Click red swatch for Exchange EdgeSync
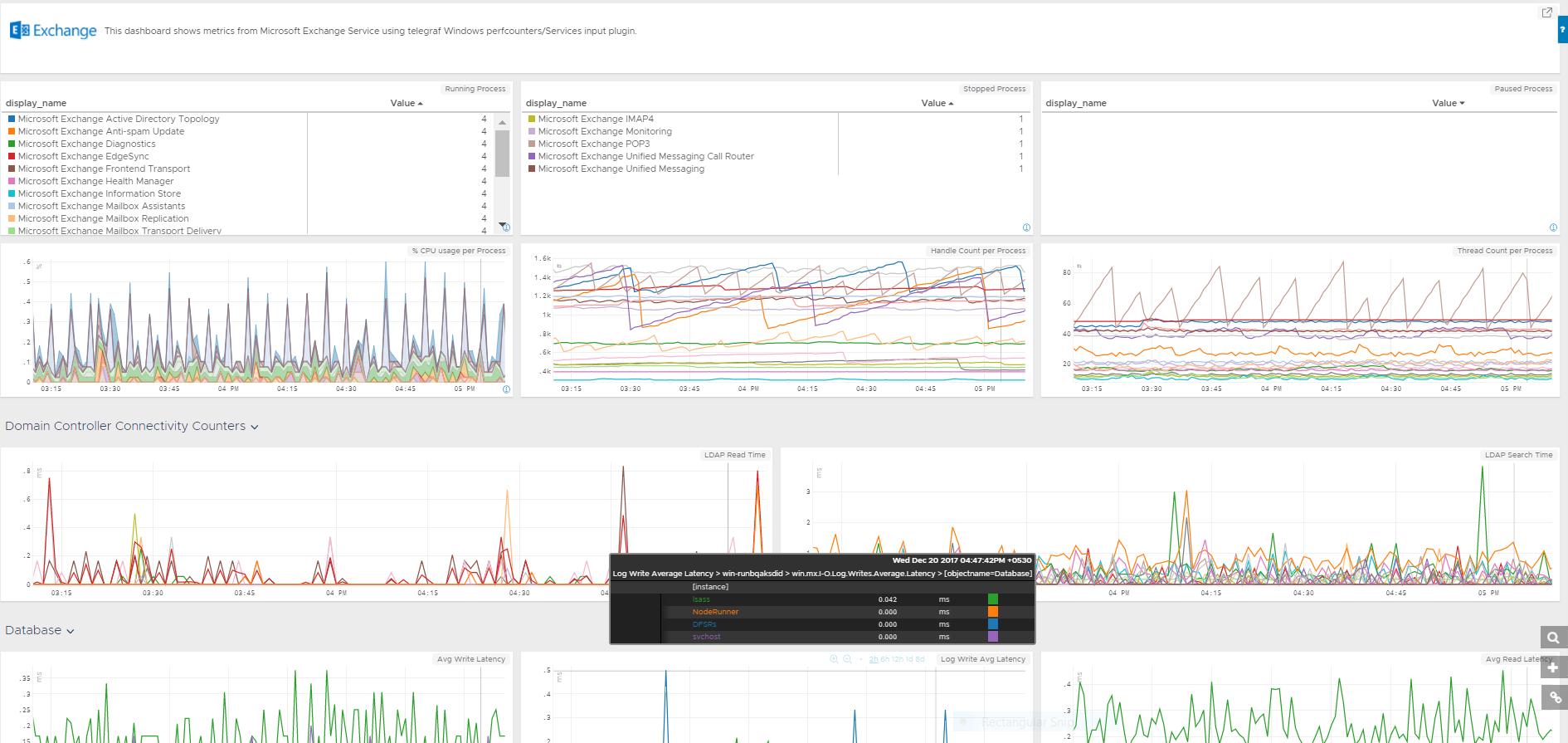 12,156
